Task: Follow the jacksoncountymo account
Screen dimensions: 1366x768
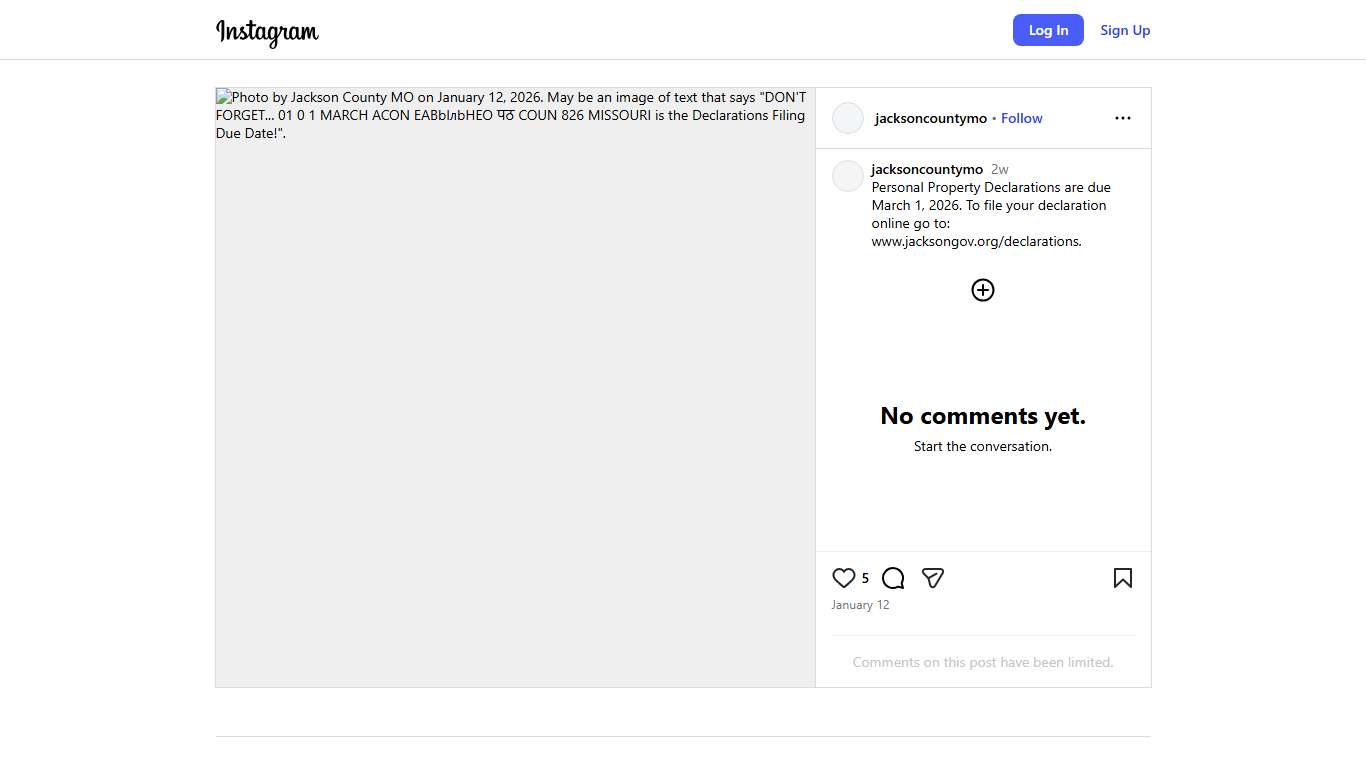Action: click(1021, 118)
